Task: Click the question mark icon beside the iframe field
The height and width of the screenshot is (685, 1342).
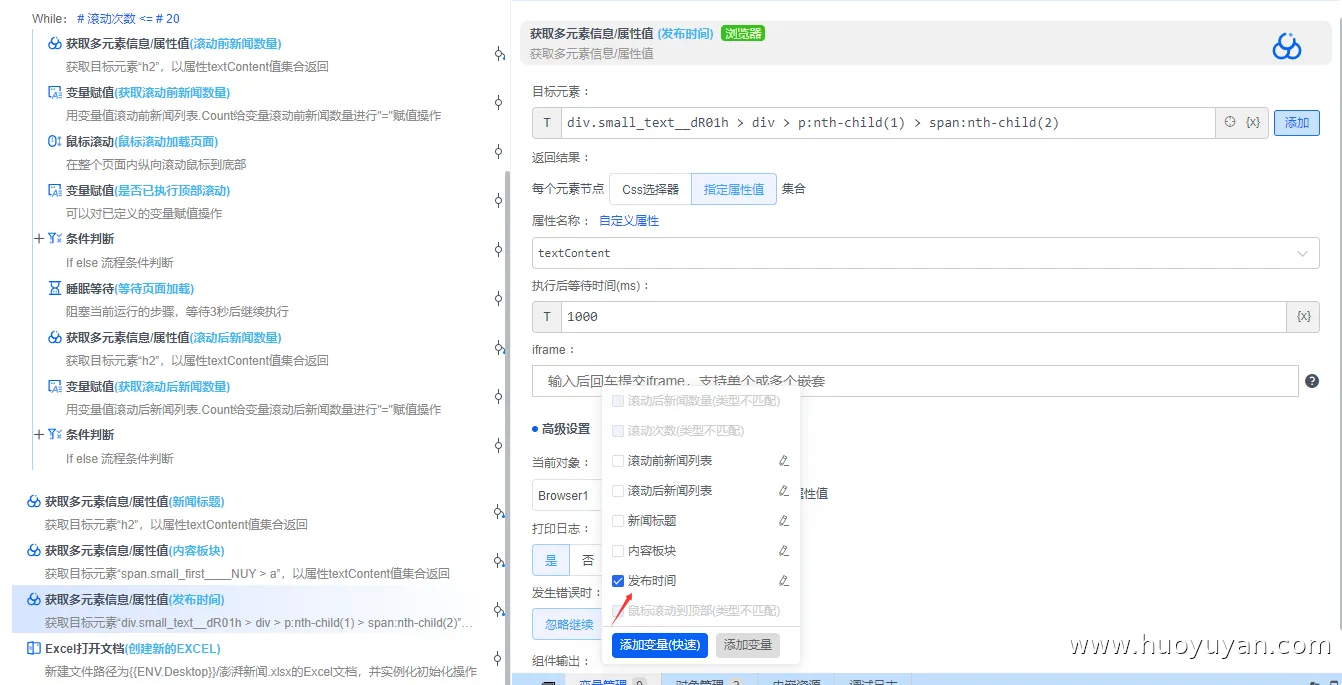Action: [1312, 380]
